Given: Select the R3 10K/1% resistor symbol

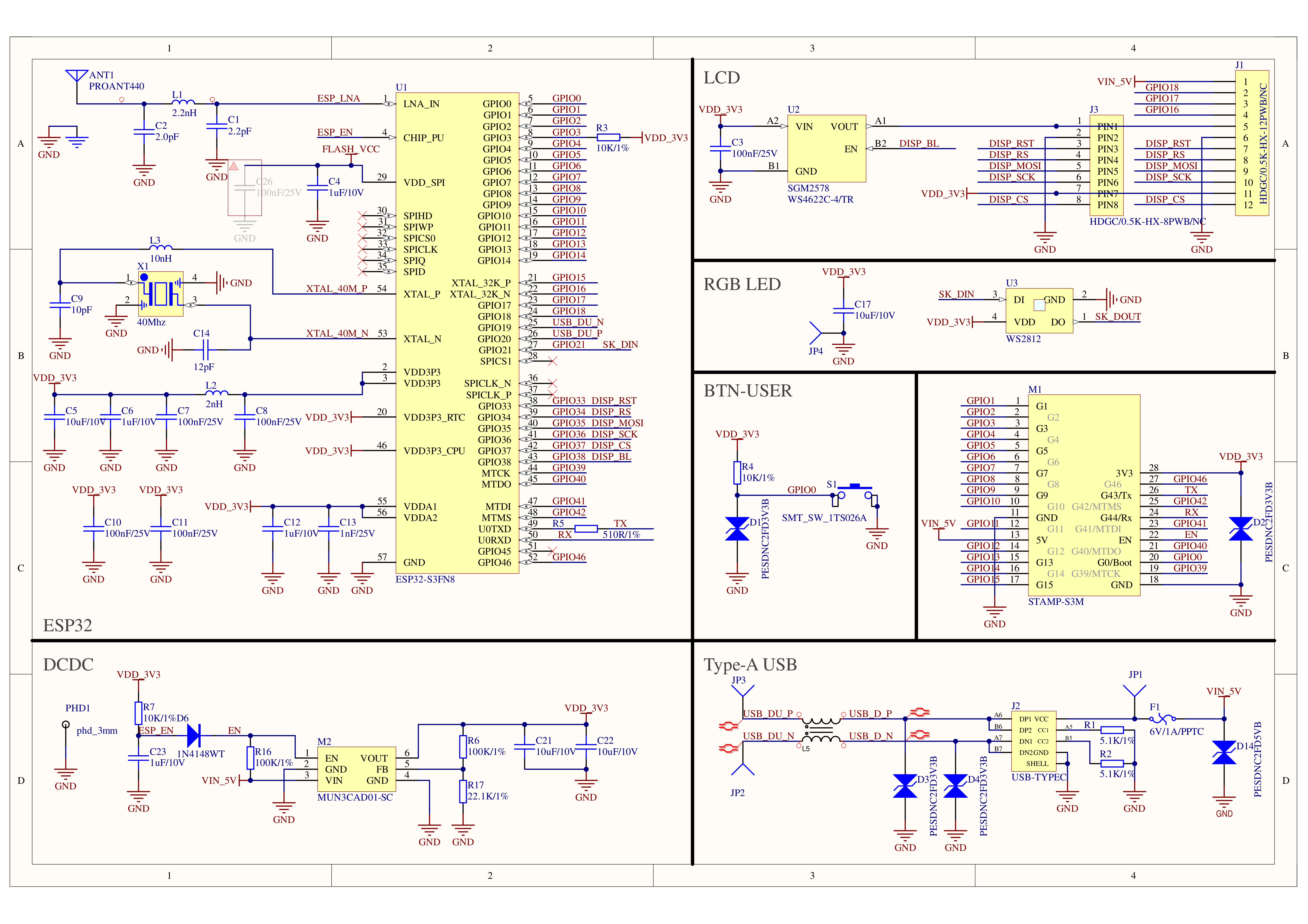Looking at the screenshot, I should (608, 137).
